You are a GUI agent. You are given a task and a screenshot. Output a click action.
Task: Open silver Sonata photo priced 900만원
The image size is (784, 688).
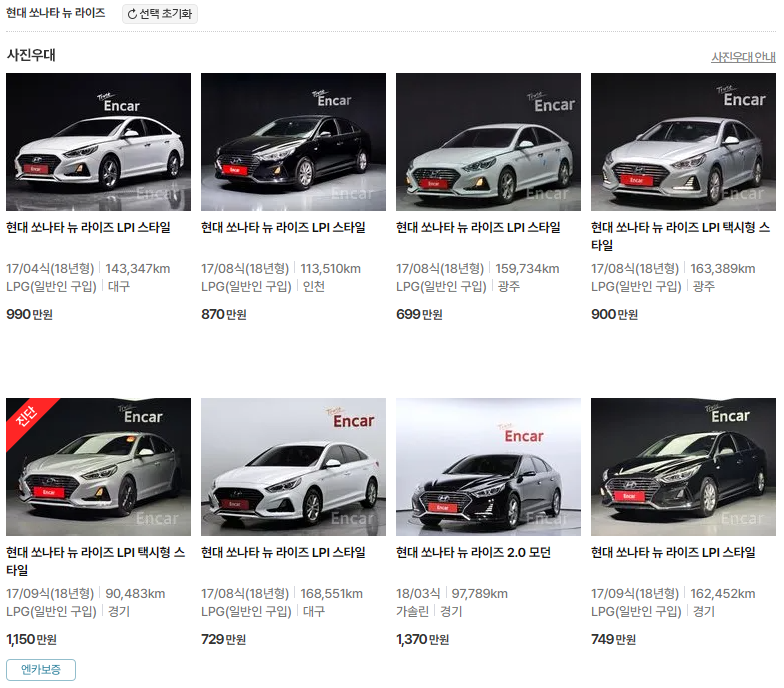[684, 142]
